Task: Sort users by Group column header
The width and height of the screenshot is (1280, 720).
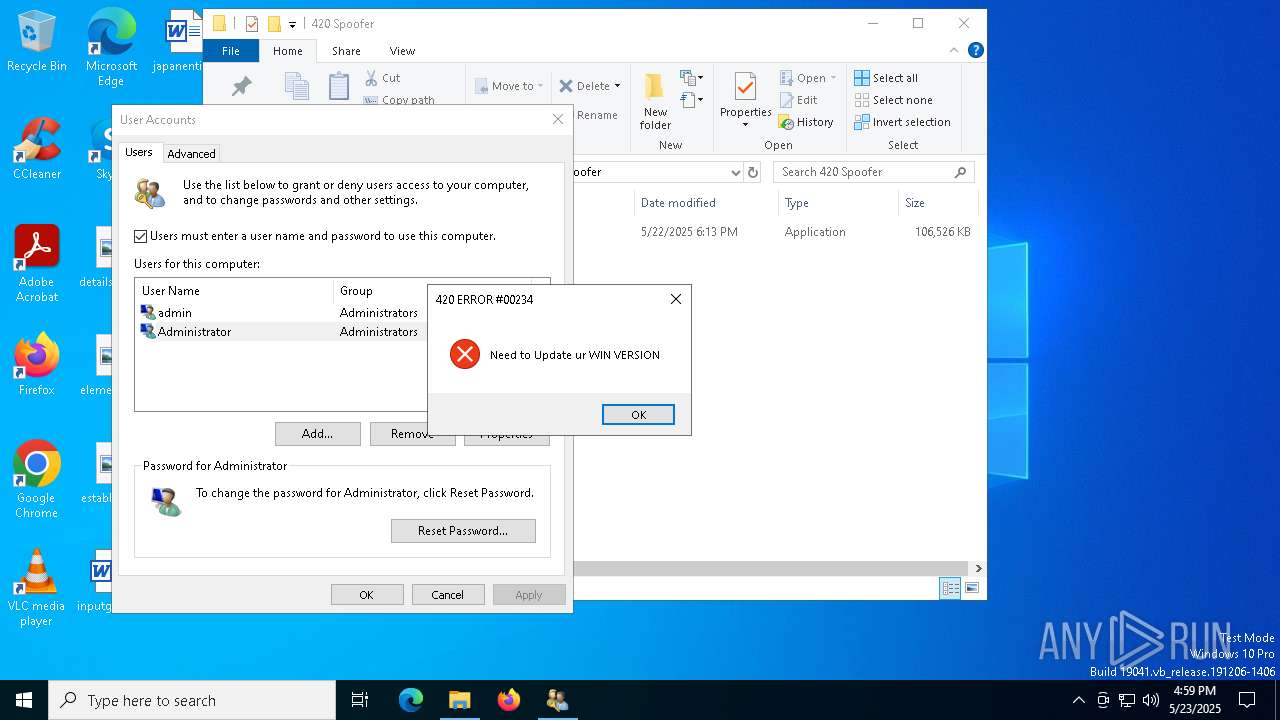Action: point(380,290)
